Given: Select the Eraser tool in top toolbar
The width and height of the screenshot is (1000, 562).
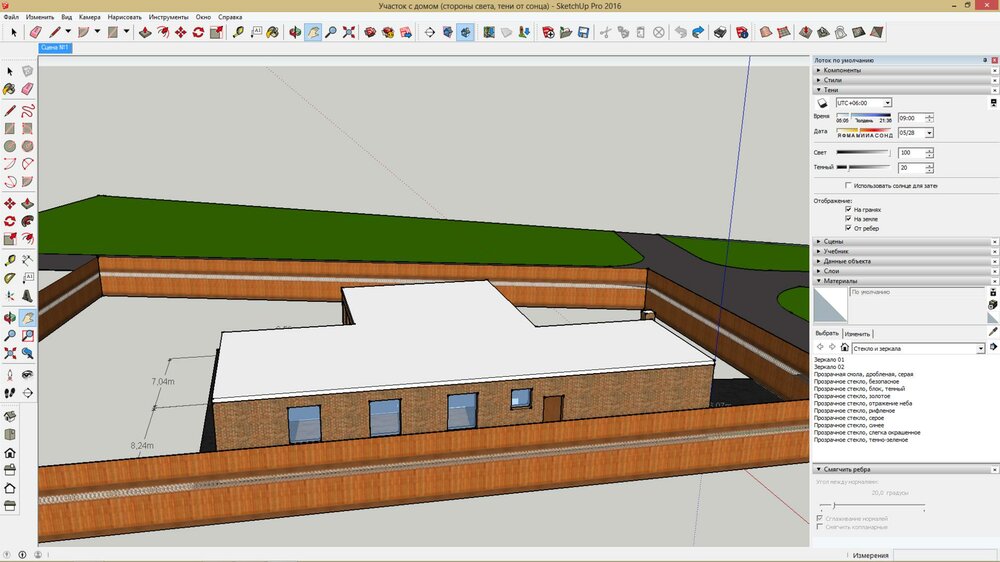Looking at the screenshot, I should click(36, 32).
